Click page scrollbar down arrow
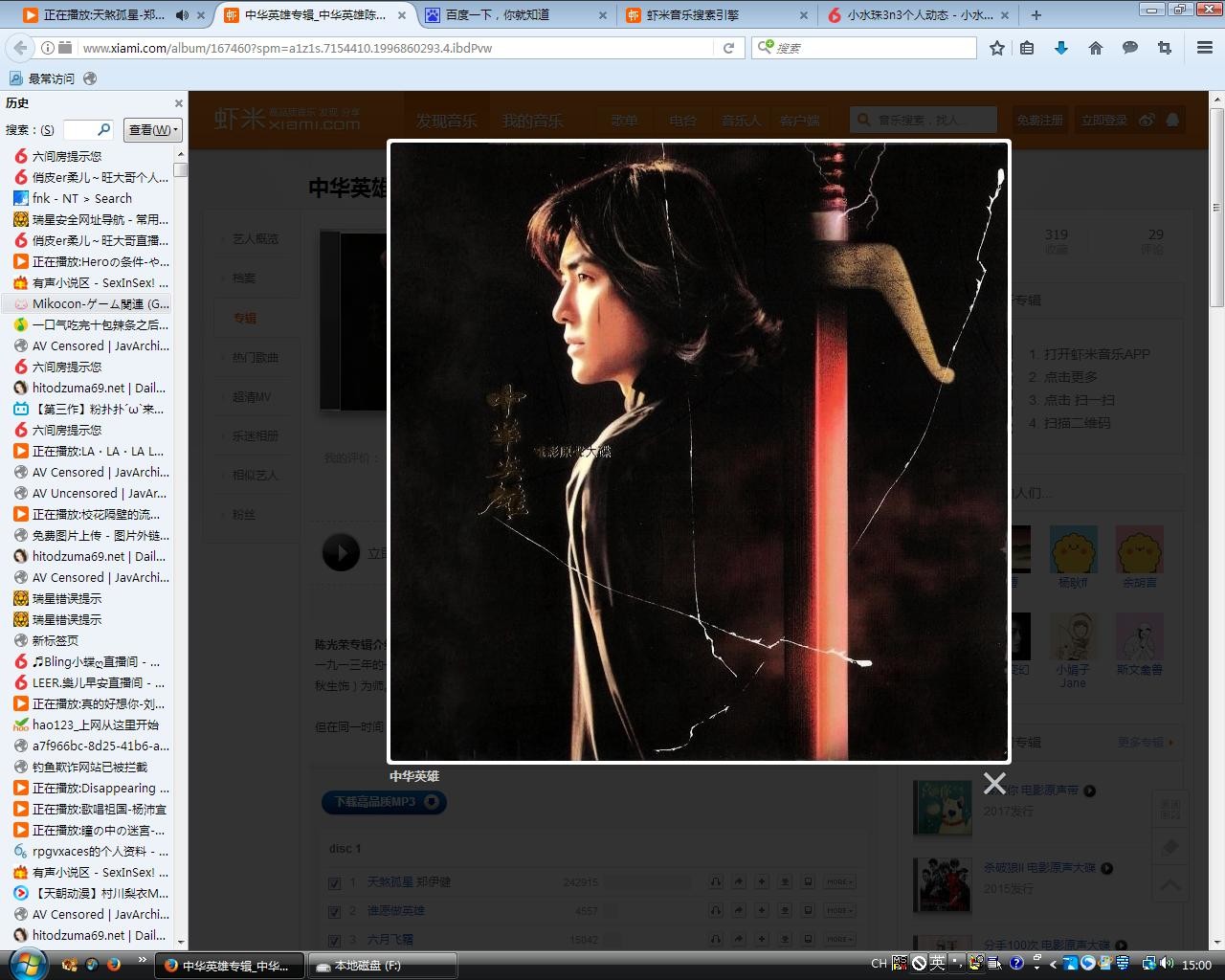Image resolution: width=1225 pixels, height=980 pixels. pos(1217,944)
